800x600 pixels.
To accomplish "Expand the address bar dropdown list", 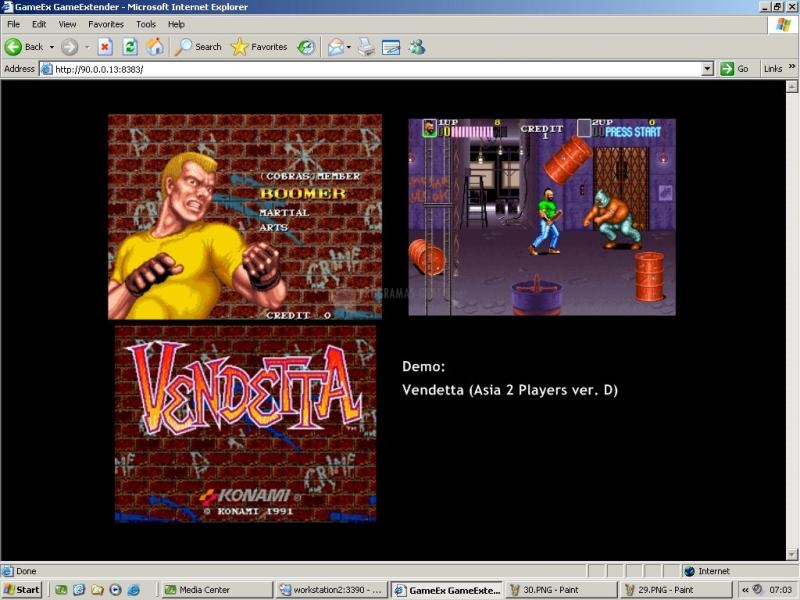I will coord(707,69).
